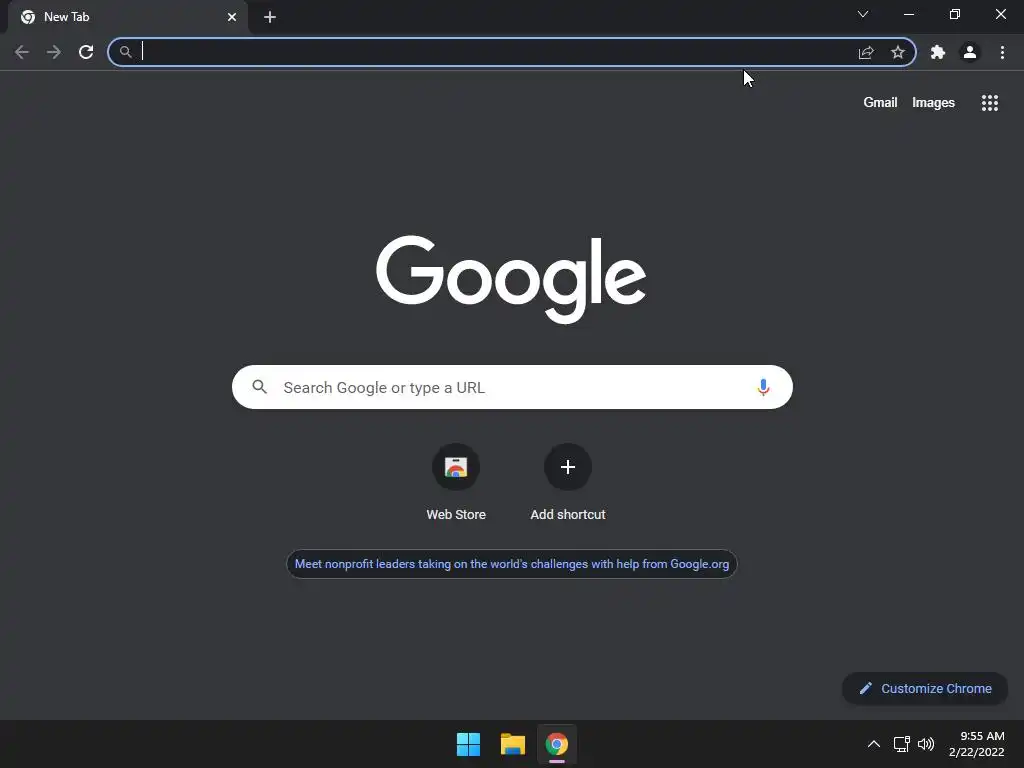Close the New Tab tab

(x=232, y=17)
